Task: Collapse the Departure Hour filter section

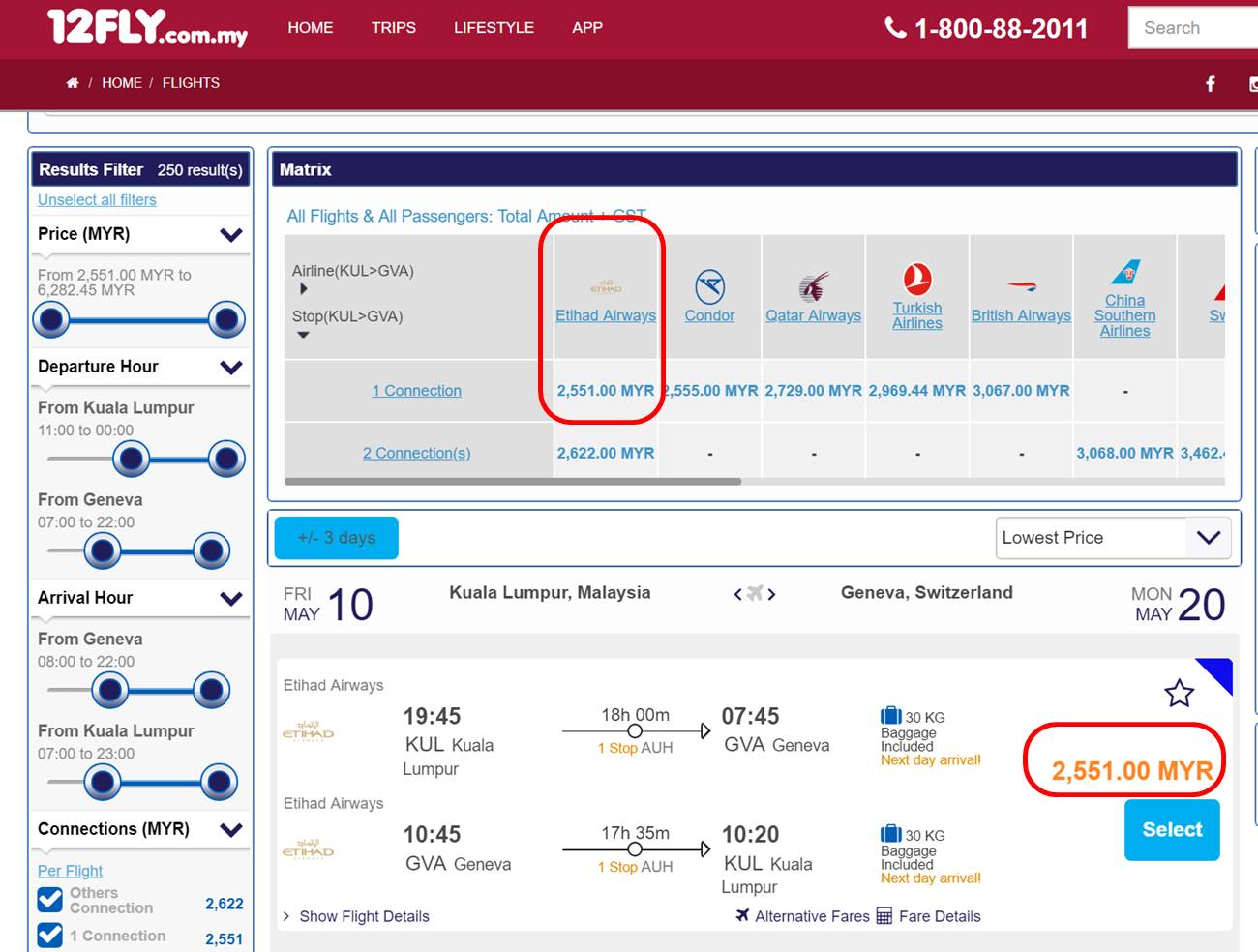Action: coord(231,367)
